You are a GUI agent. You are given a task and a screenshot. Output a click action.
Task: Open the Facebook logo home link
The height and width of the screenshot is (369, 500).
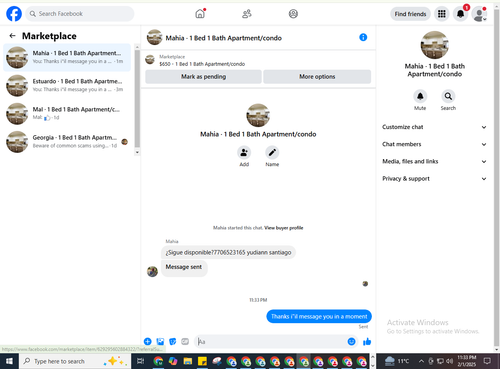click(x=14, y=14)
